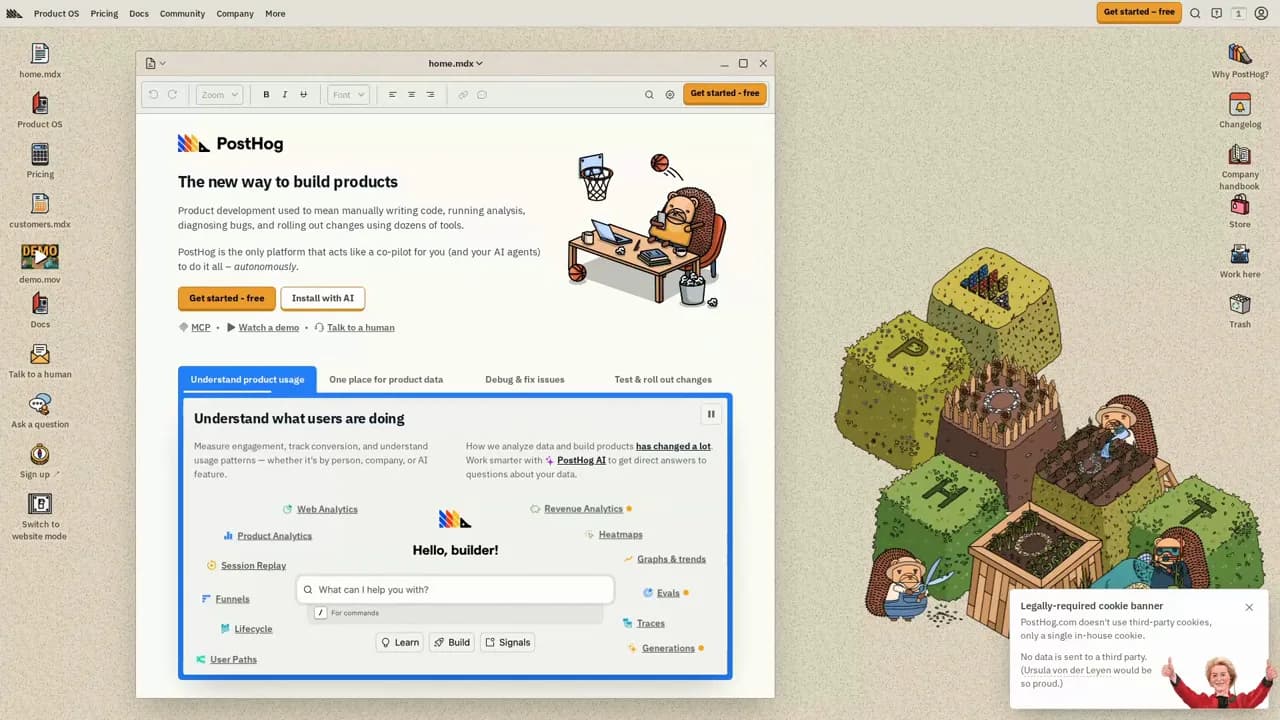Expand the home.mdx title dropdown
This screenshot has height=720, width=1280.
coord(456,63)
